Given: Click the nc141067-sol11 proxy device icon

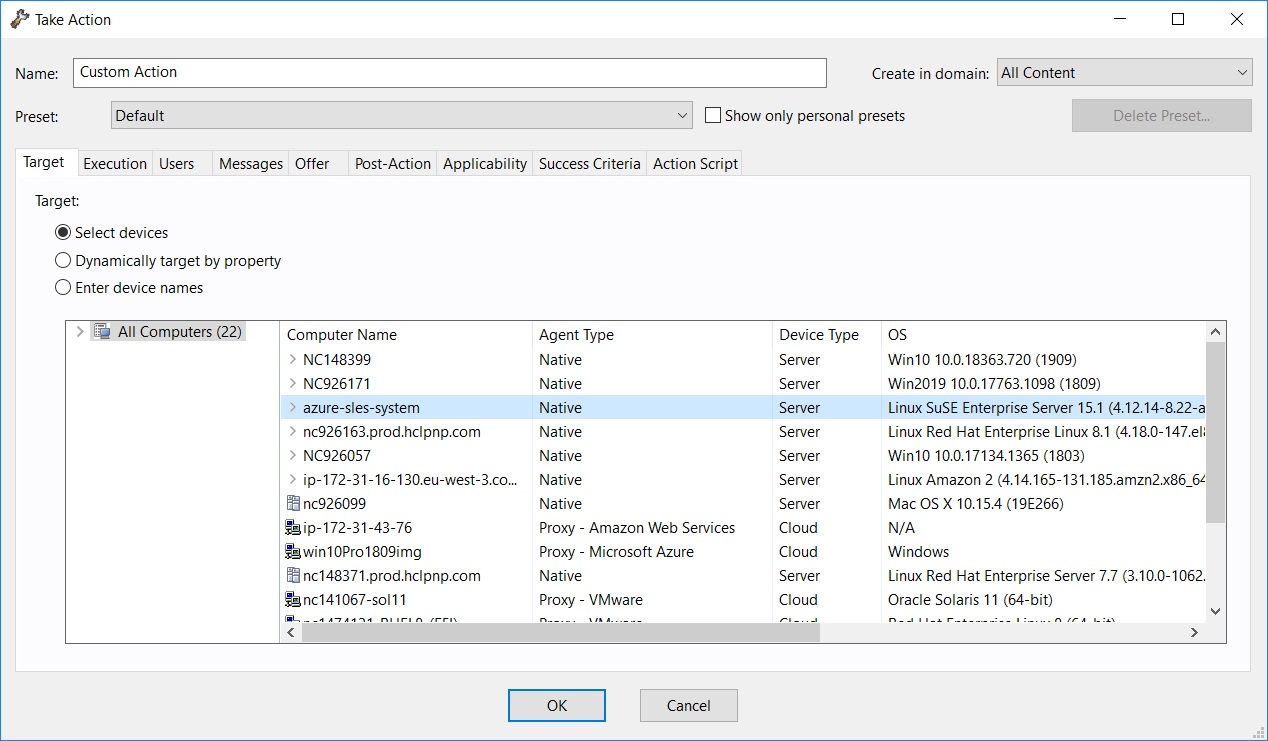Looking at the screenshot, I should pyautogui.click(x=293, y=600).
